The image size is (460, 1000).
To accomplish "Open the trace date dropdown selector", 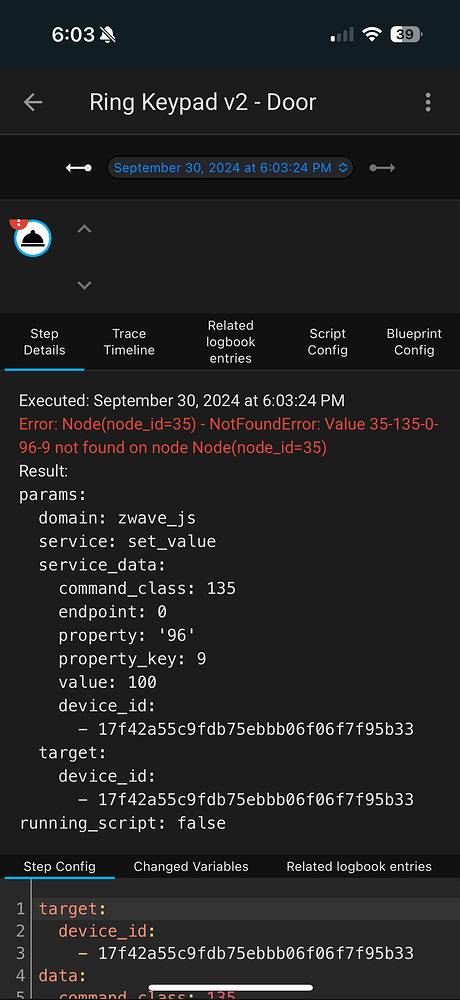I will (230, 168).
